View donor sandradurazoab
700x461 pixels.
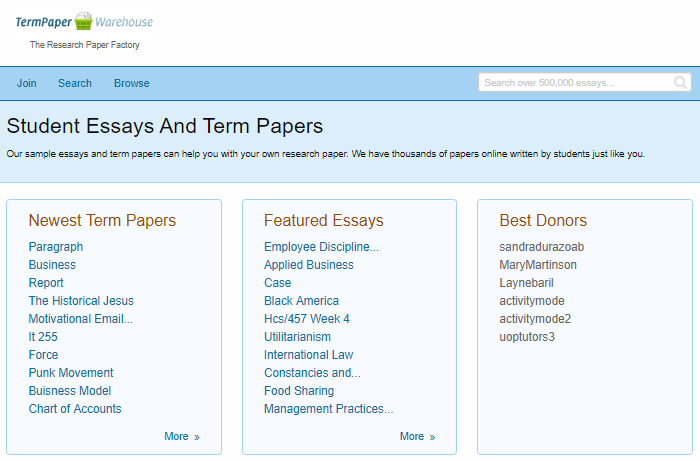[x=542, y=247]
